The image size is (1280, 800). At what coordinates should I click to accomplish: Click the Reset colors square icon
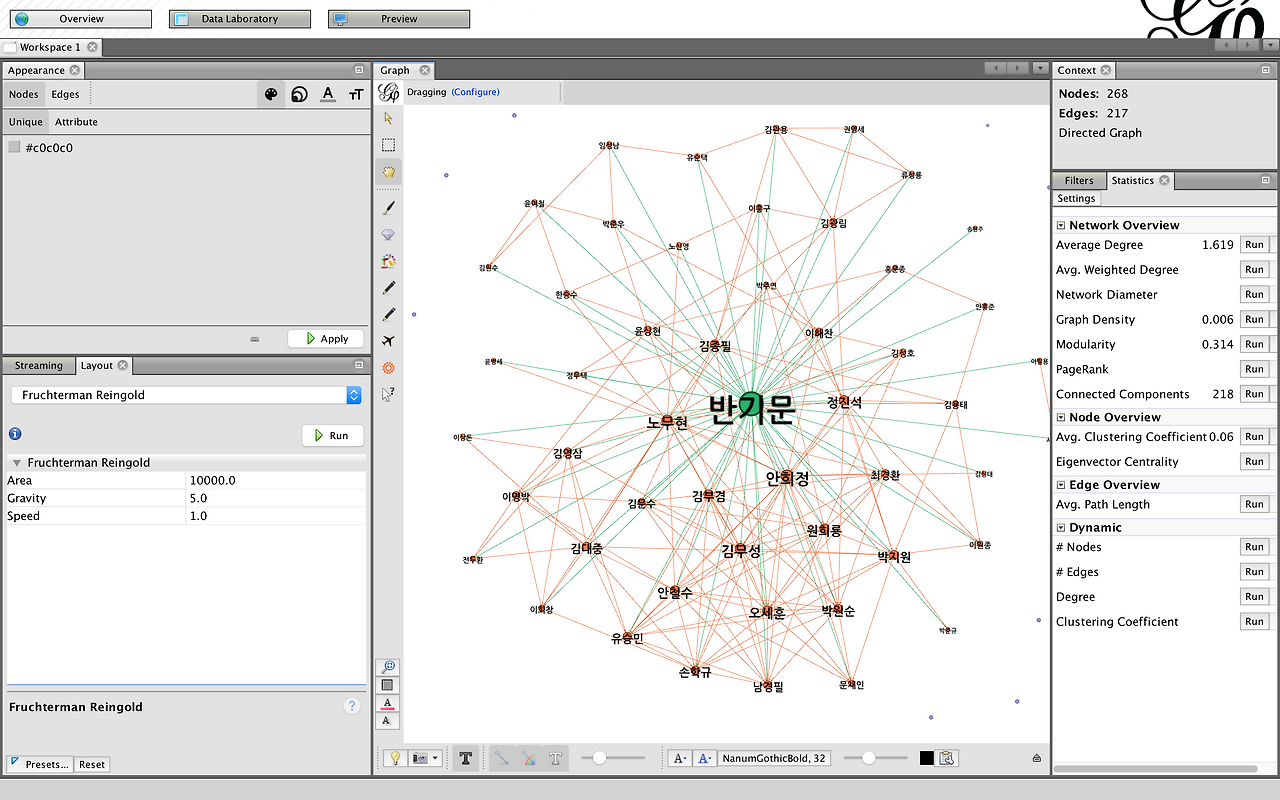388,686
